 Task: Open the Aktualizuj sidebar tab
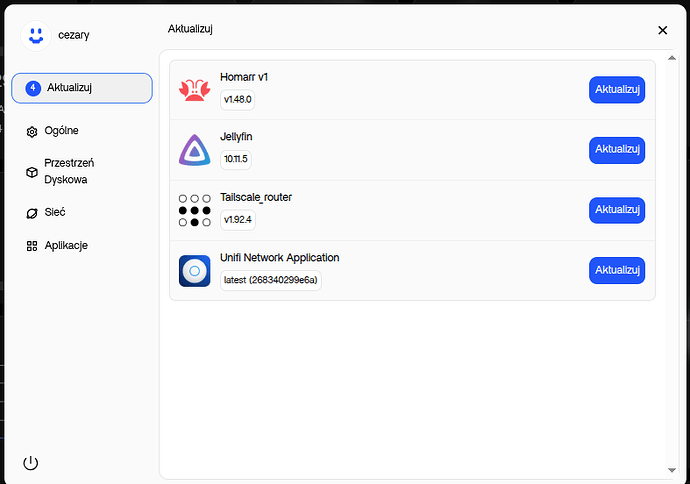pyautogui.click(x=82, y=88)
